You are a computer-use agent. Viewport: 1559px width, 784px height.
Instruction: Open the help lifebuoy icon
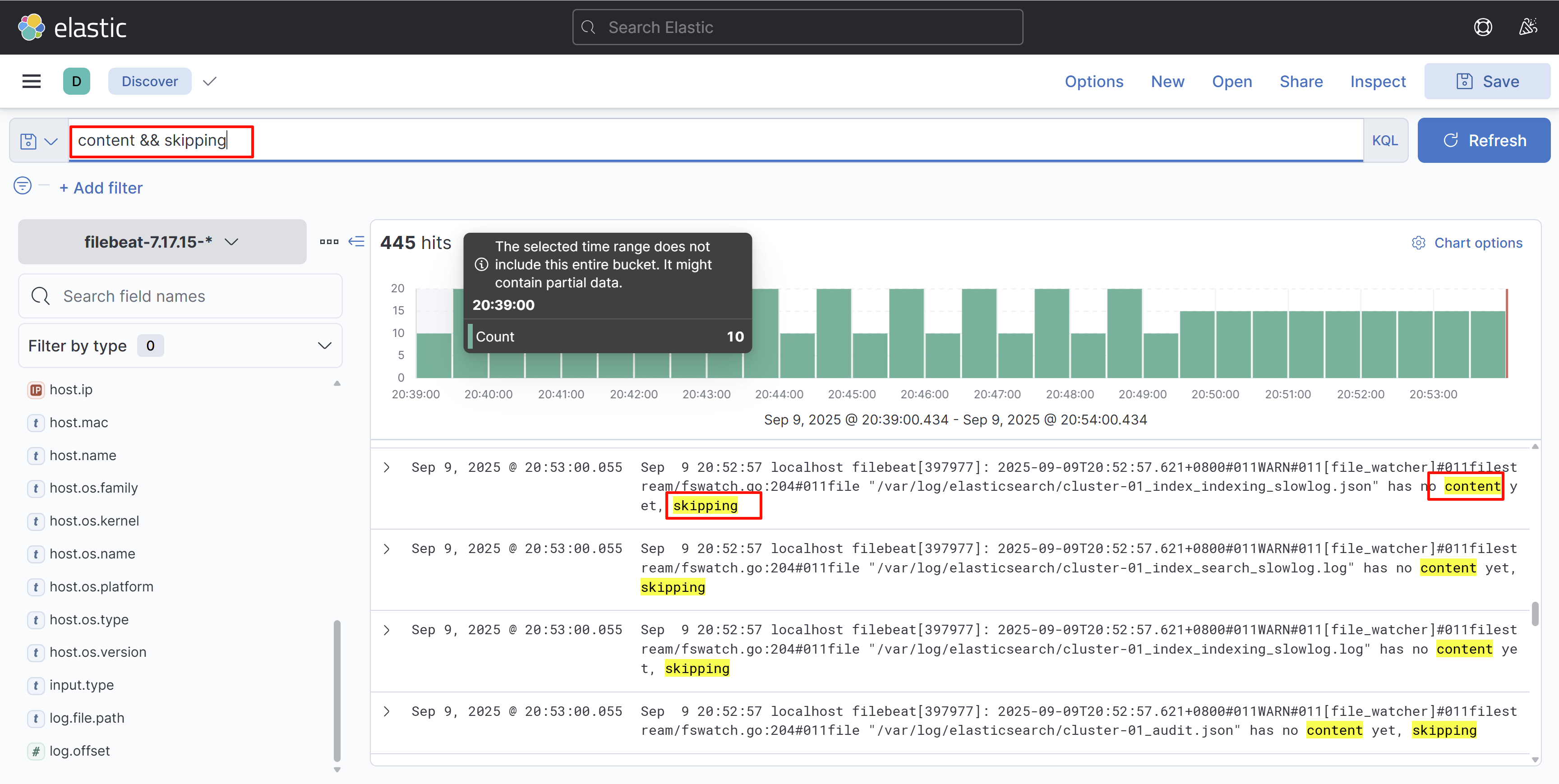[1482, 27]
